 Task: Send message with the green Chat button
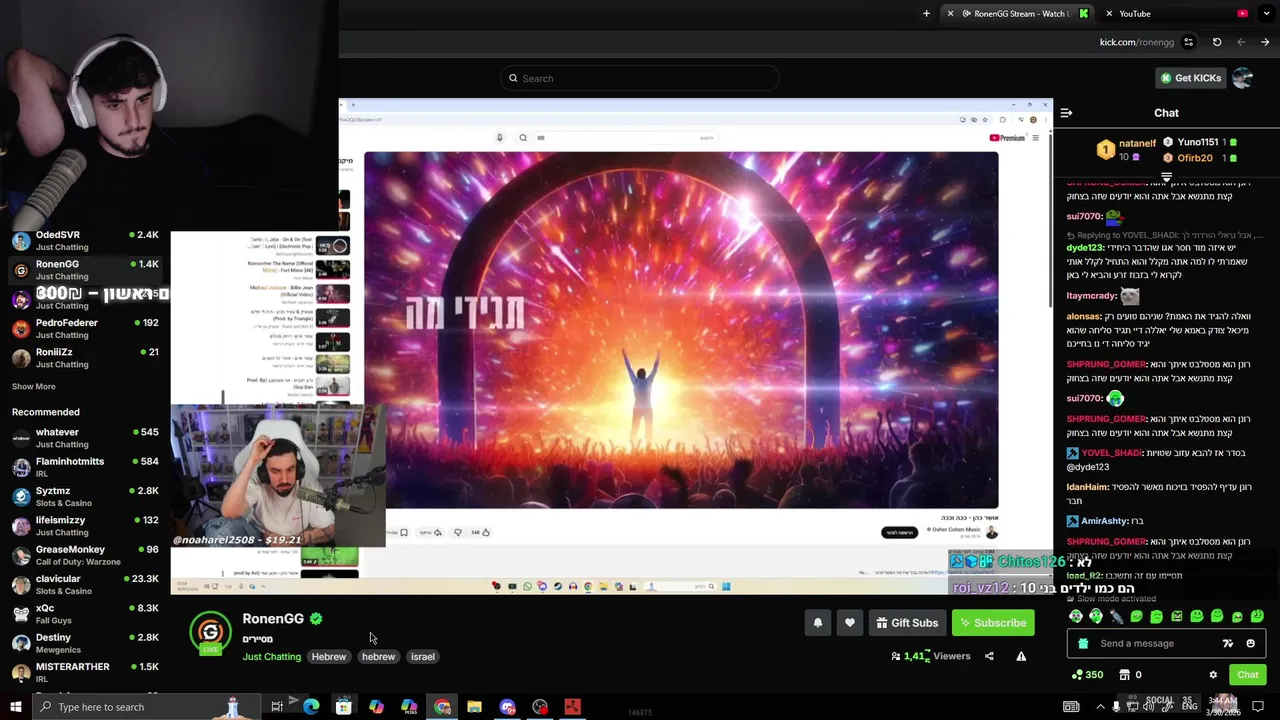pos(1247,675)
